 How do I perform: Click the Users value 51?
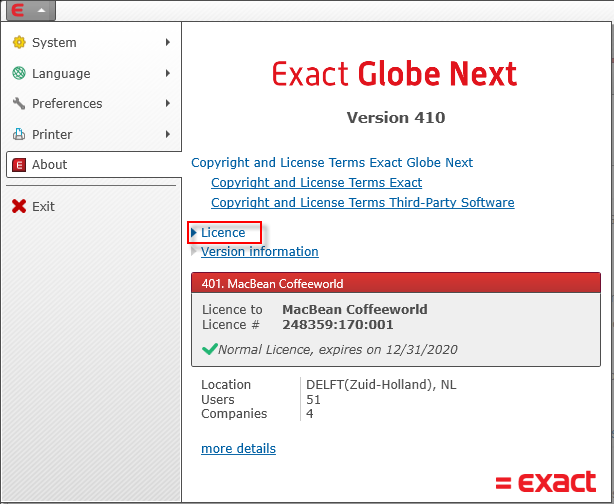pyautogui.click(x=313, y=399)
